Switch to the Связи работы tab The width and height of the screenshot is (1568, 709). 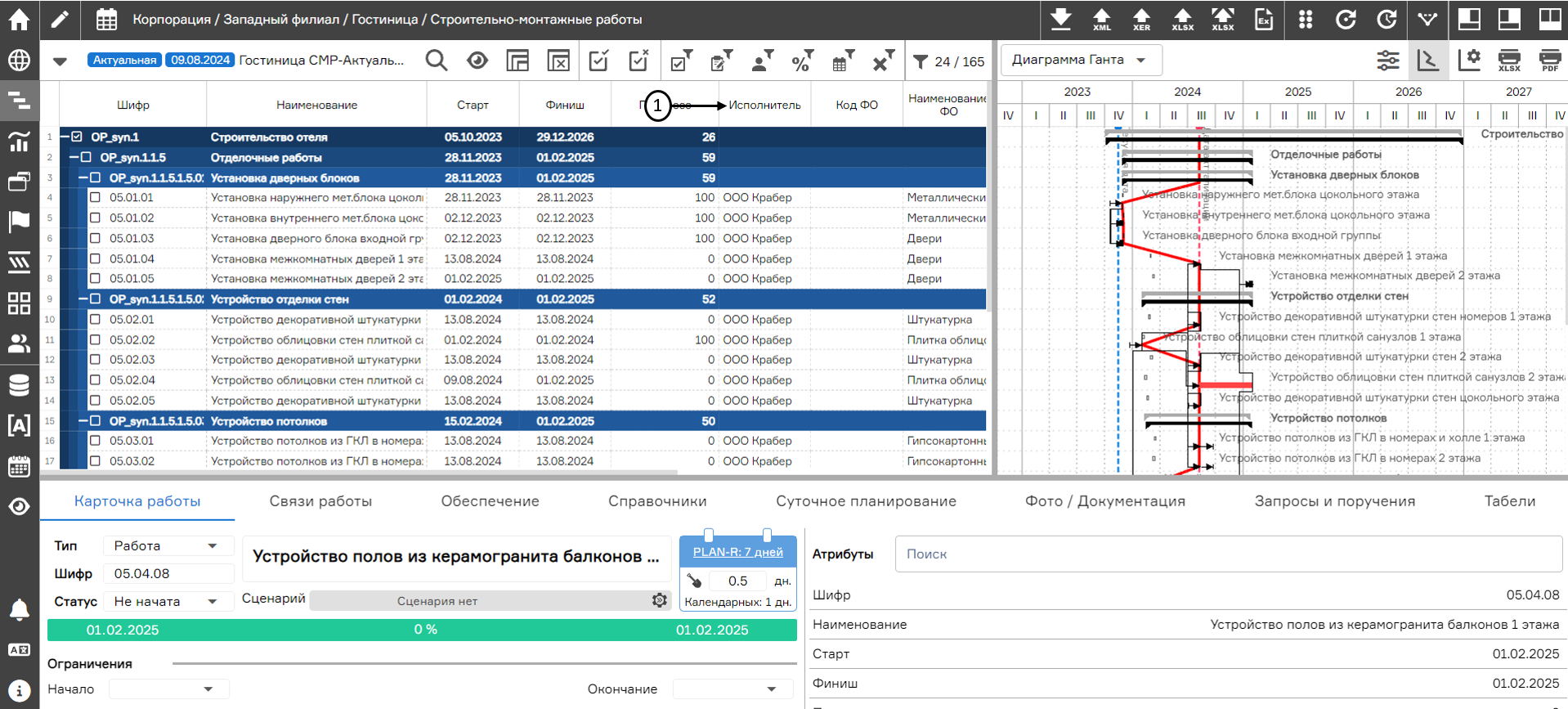coord(320,501)
